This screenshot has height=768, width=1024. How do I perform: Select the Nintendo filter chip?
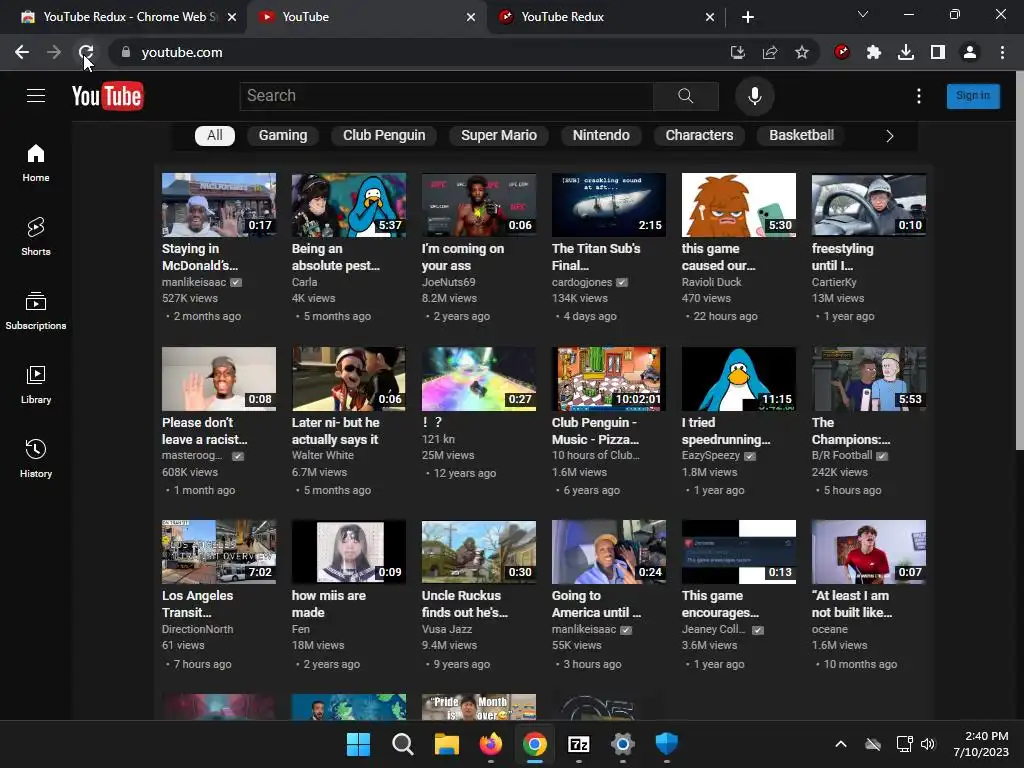pyautogui.click(x=601, y=135)
